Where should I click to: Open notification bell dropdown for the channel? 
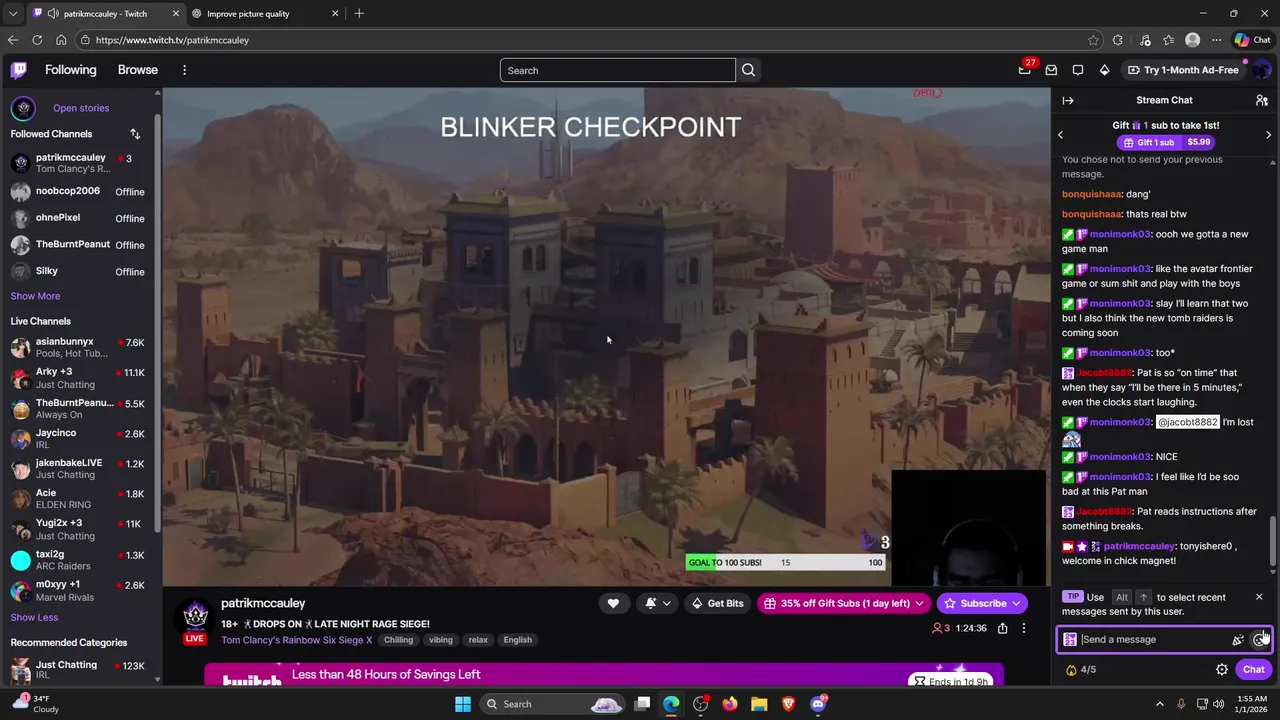coord(657,603)
